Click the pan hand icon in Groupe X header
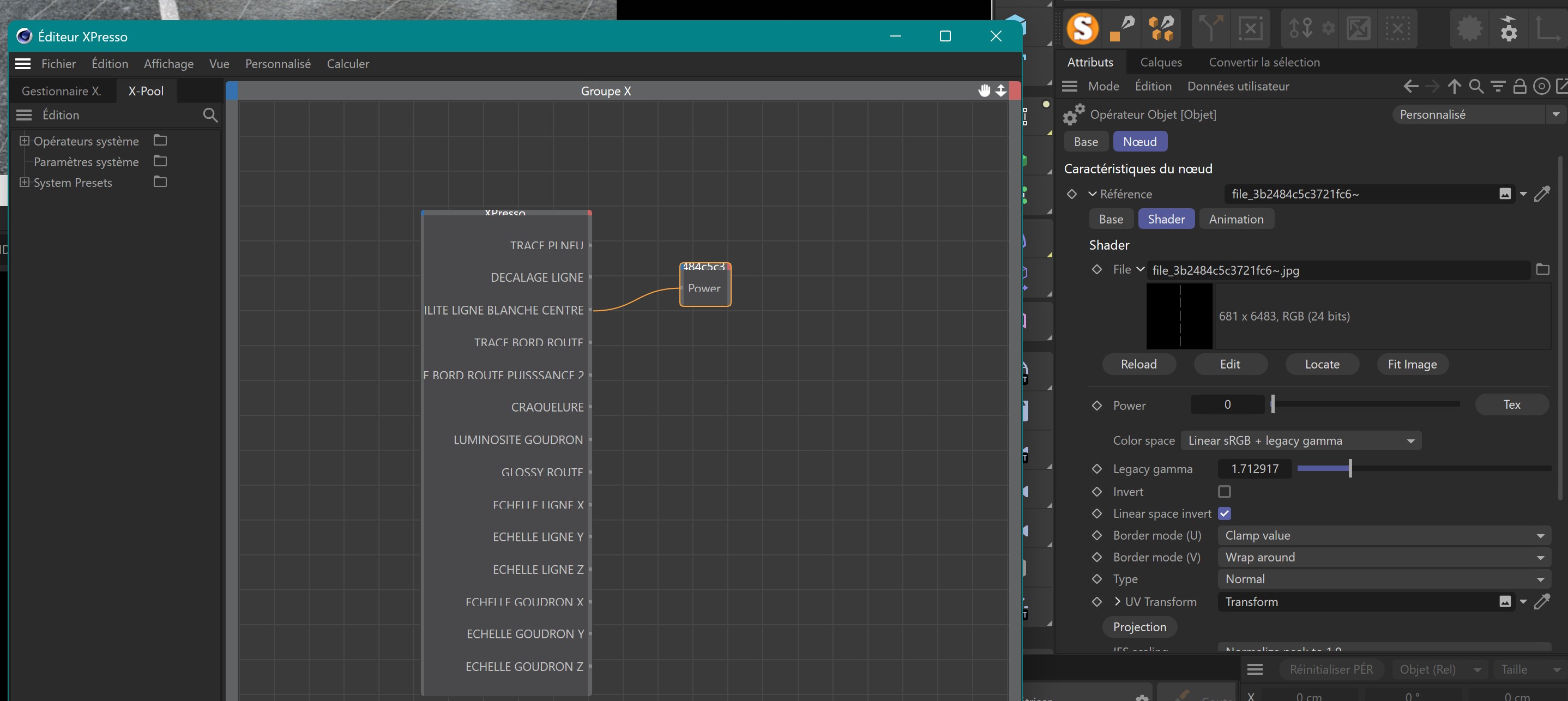Image resolution: width=1568 pixels, height=701 pixels. (x=984, y=91)
